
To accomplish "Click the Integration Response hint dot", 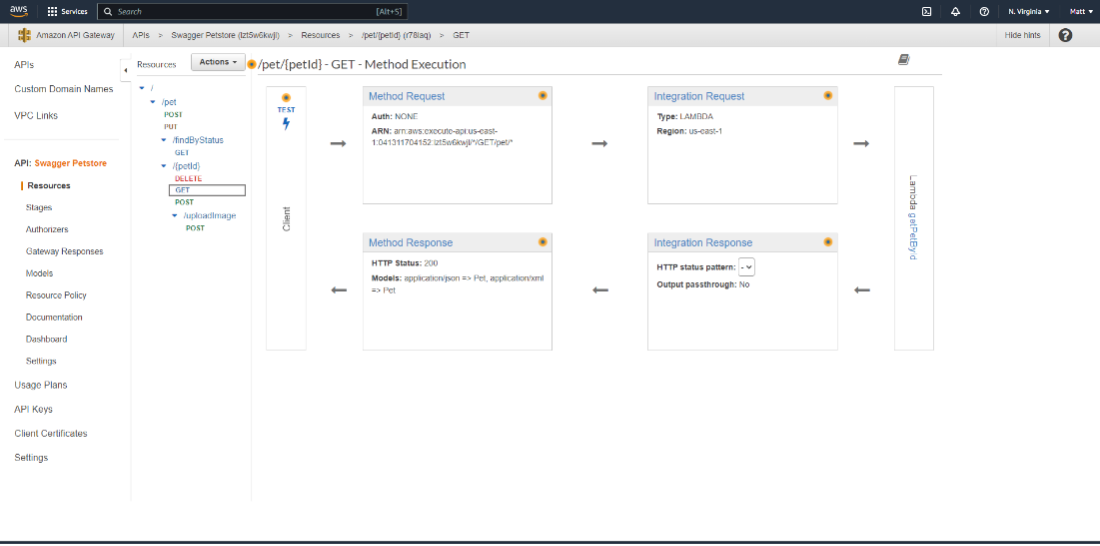I will point(828,242).
